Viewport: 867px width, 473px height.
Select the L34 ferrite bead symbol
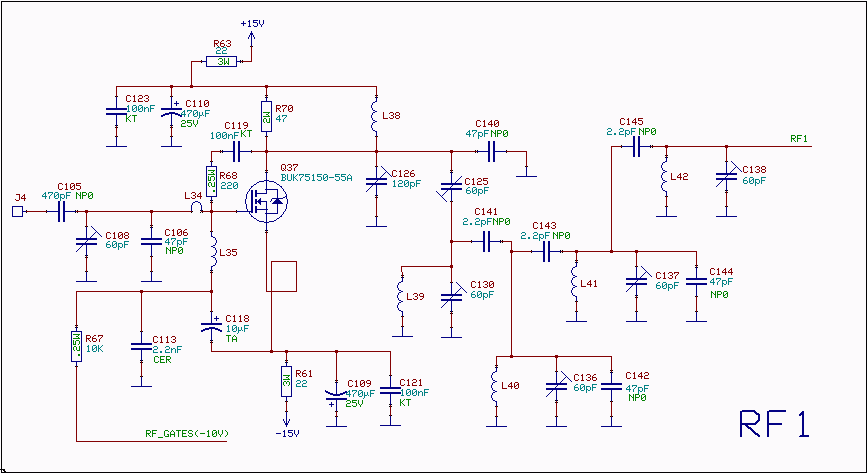coord(196,207)
